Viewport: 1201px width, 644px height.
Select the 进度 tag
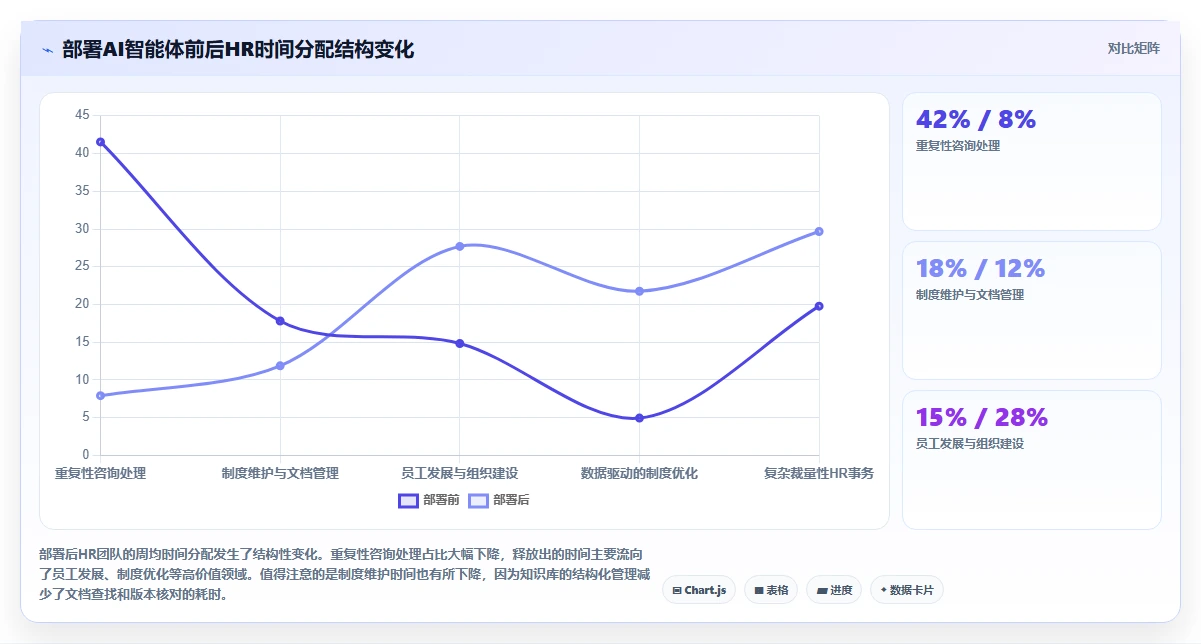tap(834, 590)
